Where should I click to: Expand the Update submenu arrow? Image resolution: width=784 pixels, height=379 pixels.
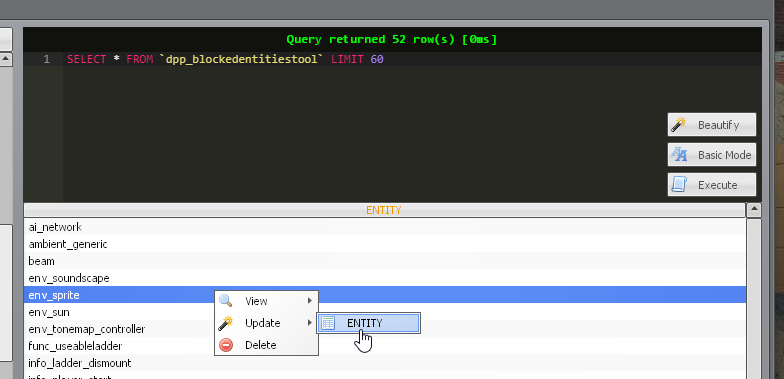coord(310,323)
